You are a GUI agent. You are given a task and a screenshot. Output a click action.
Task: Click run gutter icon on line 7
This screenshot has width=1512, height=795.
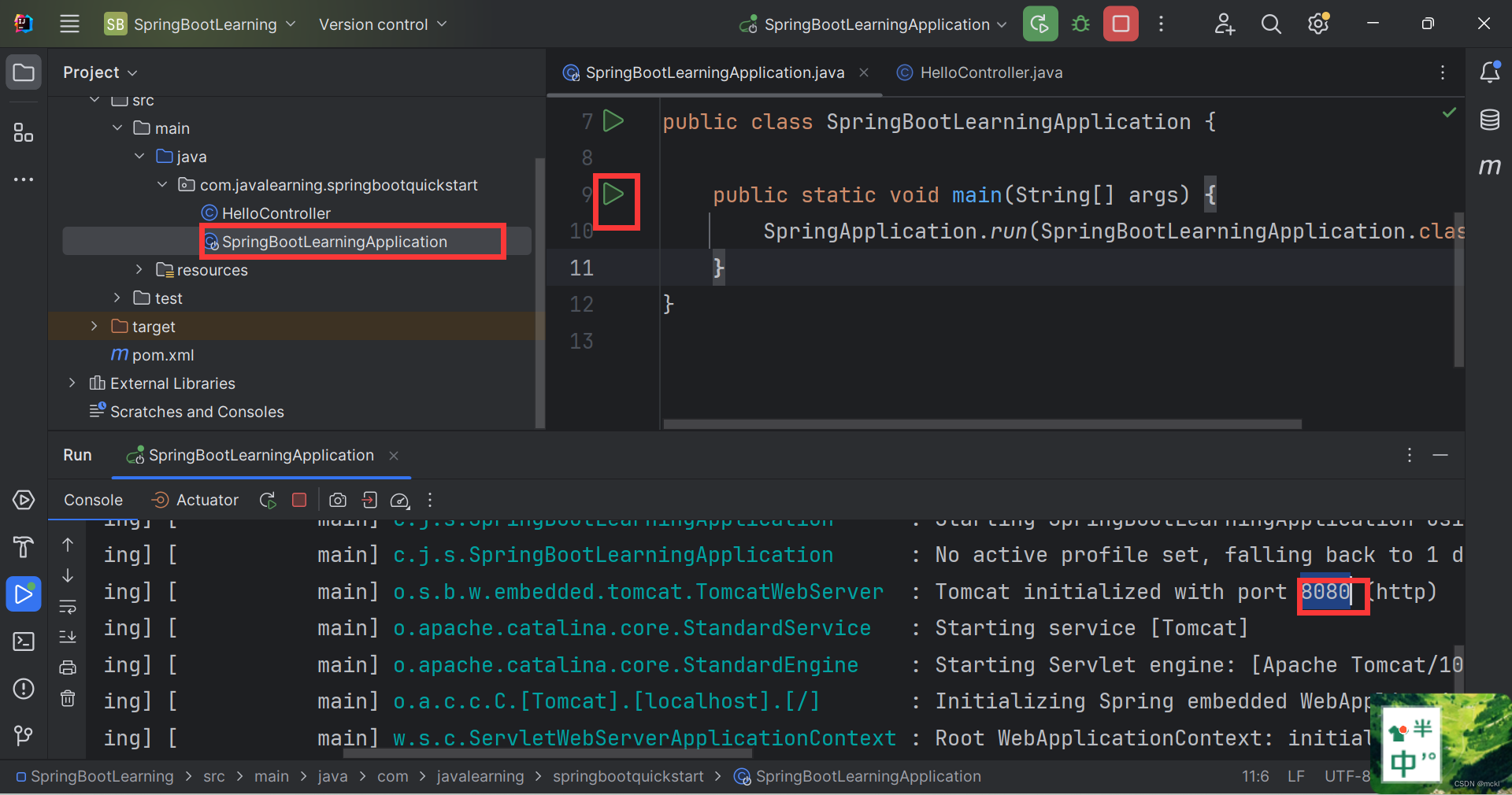tap(613, 120)
